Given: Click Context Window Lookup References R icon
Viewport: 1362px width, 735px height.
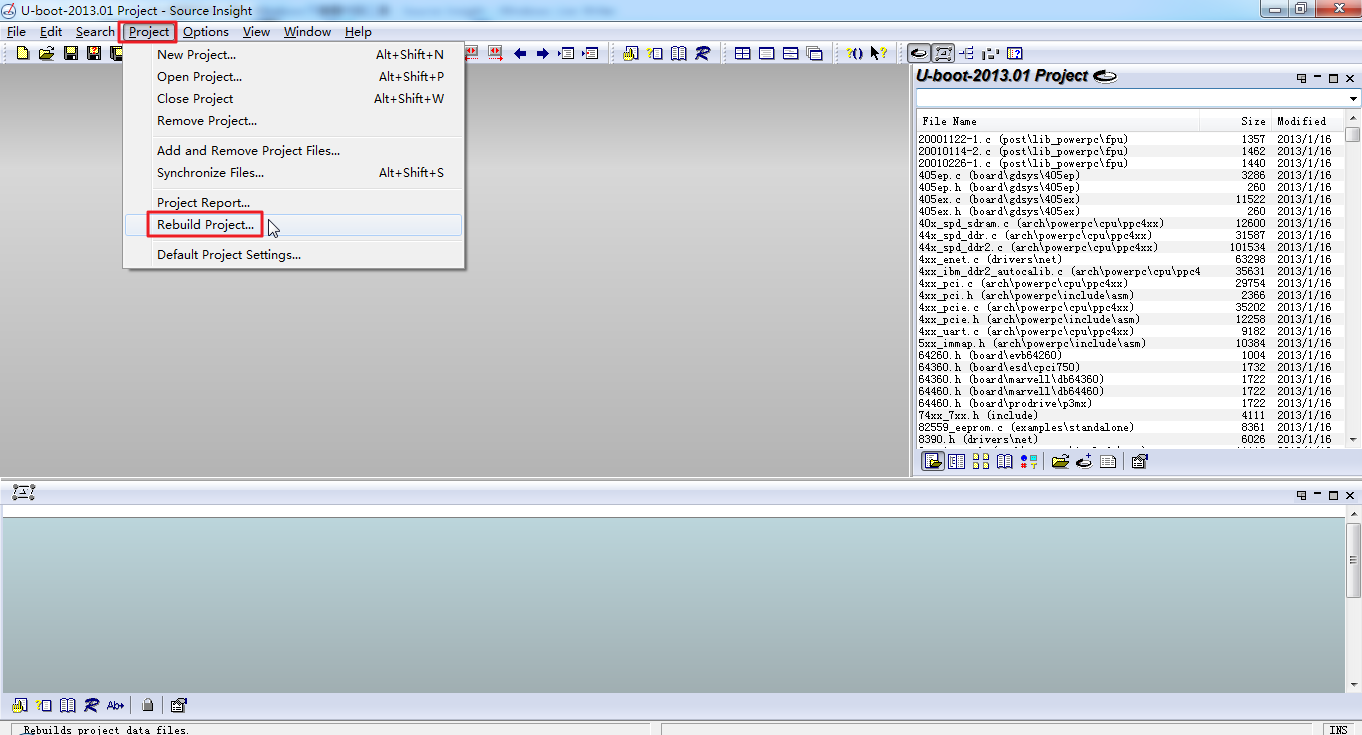Looking at the screenshot, I should 92,705.
